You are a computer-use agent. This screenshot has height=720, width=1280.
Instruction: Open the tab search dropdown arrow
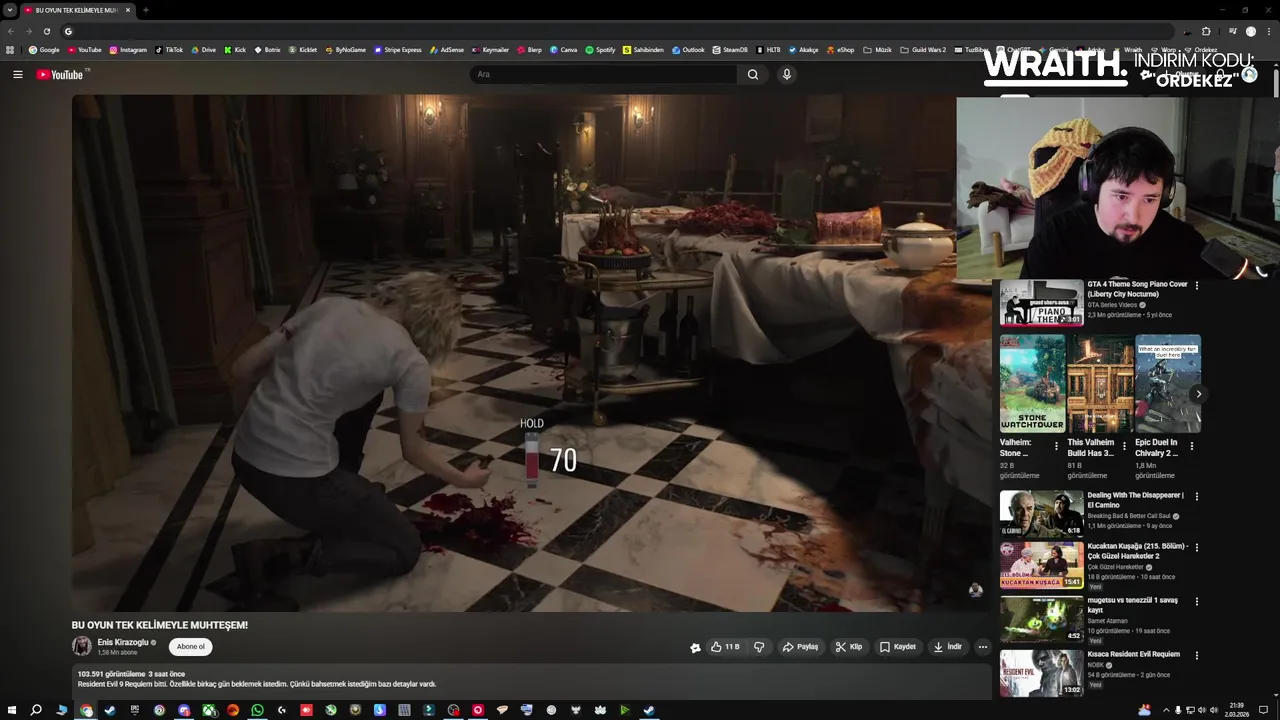coord(9,10)
